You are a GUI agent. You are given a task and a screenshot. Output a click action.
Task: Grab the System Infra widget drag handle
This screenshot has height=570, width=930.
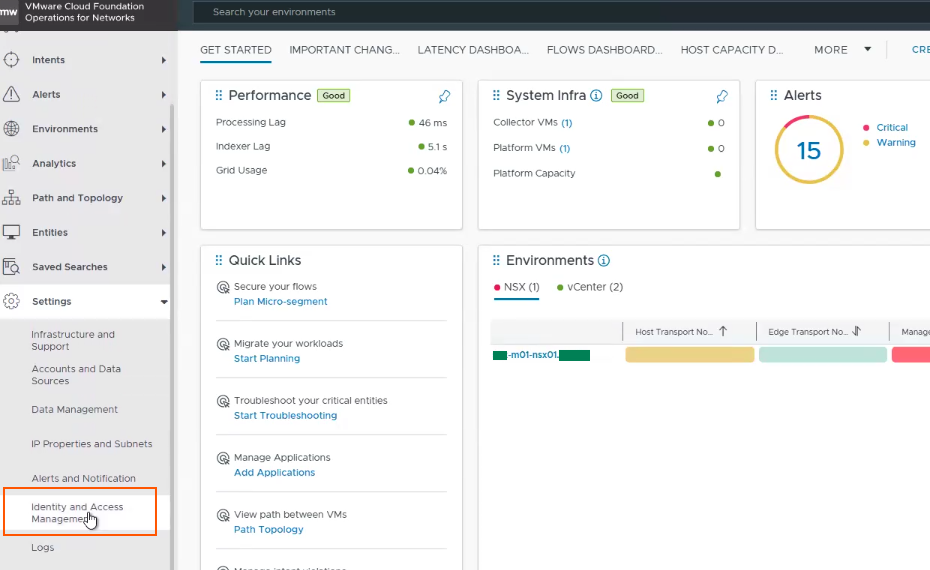pyautogui.click(x=496, y=95)
